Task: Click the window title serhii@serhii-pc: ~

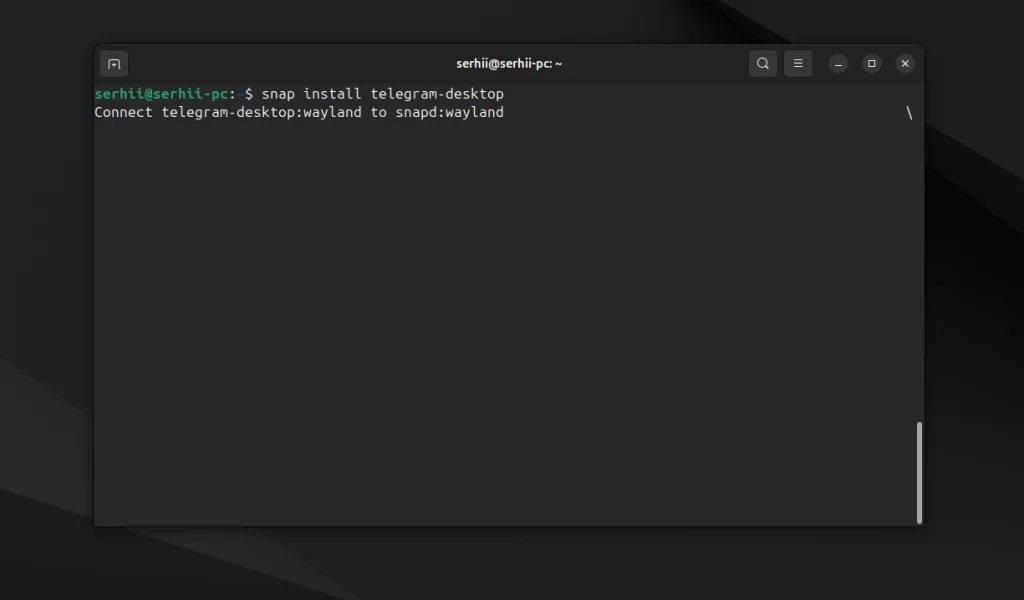Action: click(x=509, y=64)
